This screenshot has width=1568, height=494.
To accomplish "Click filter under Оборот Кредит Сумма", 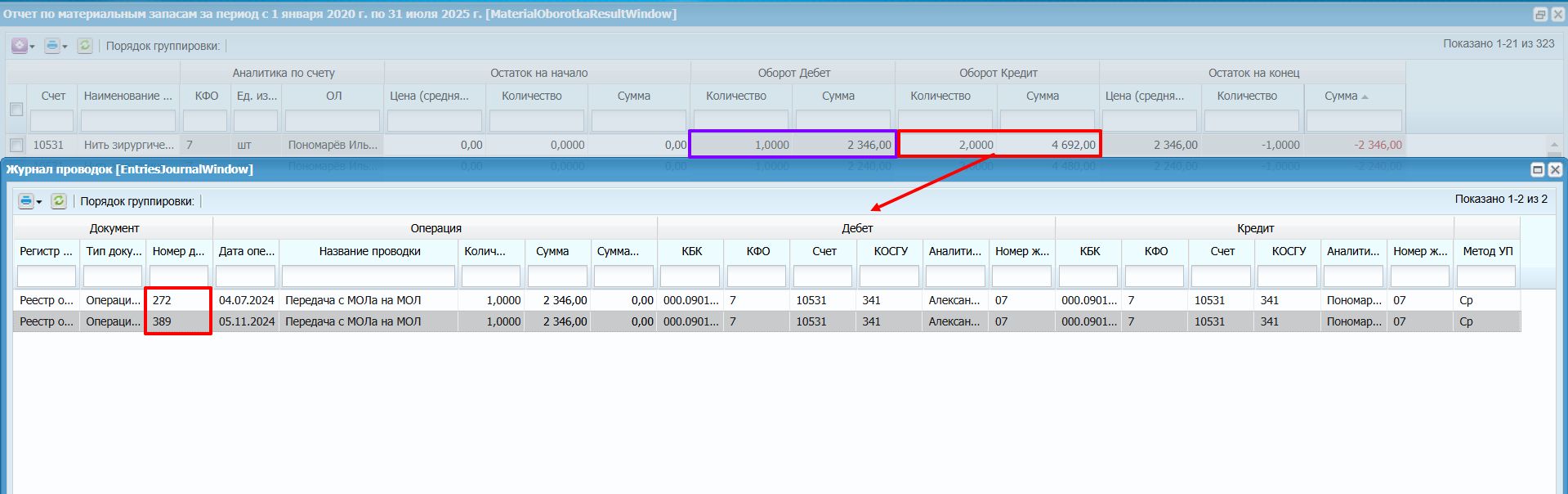I will (x=1048, y=121).
